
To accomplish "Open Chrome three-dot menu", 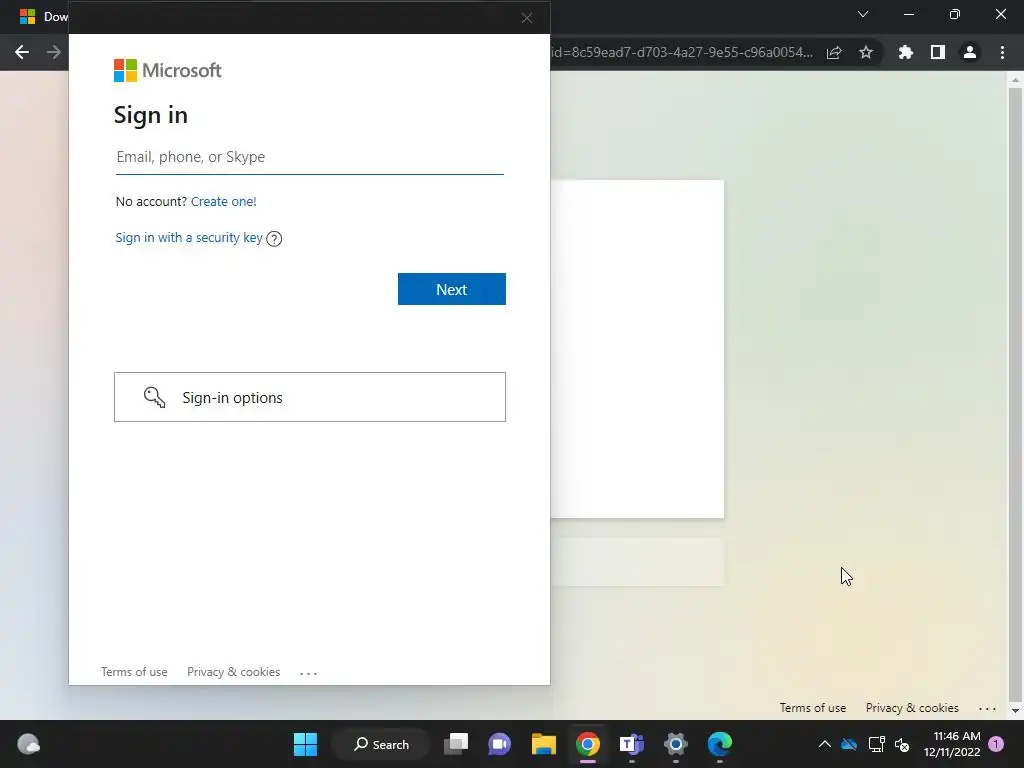I will click(1002, 52).
